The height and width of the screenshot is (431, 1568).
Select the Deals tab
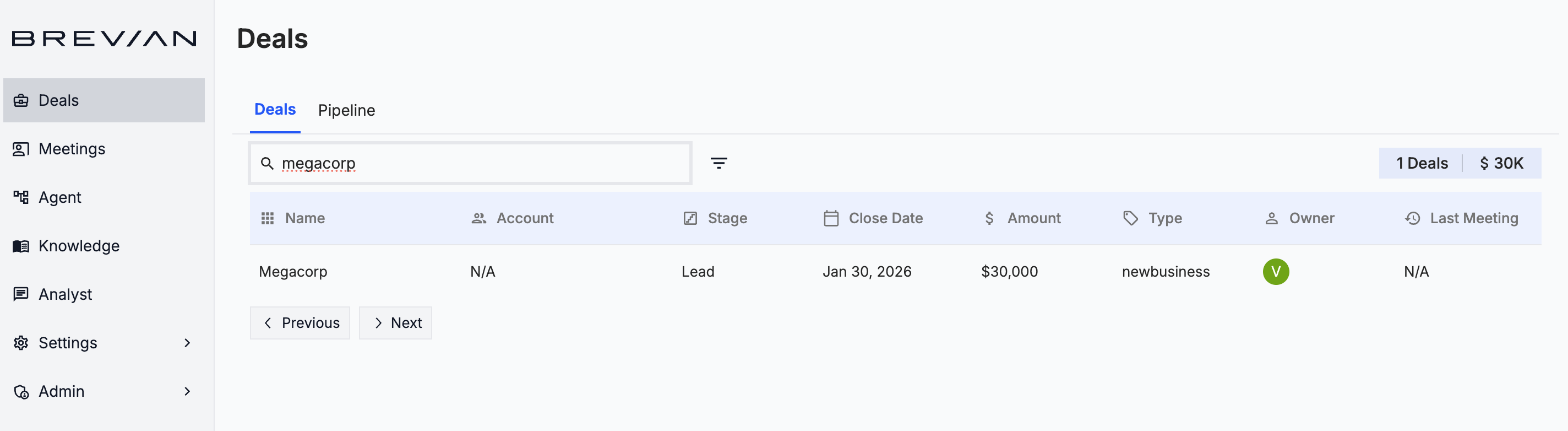tap(275, 110)
